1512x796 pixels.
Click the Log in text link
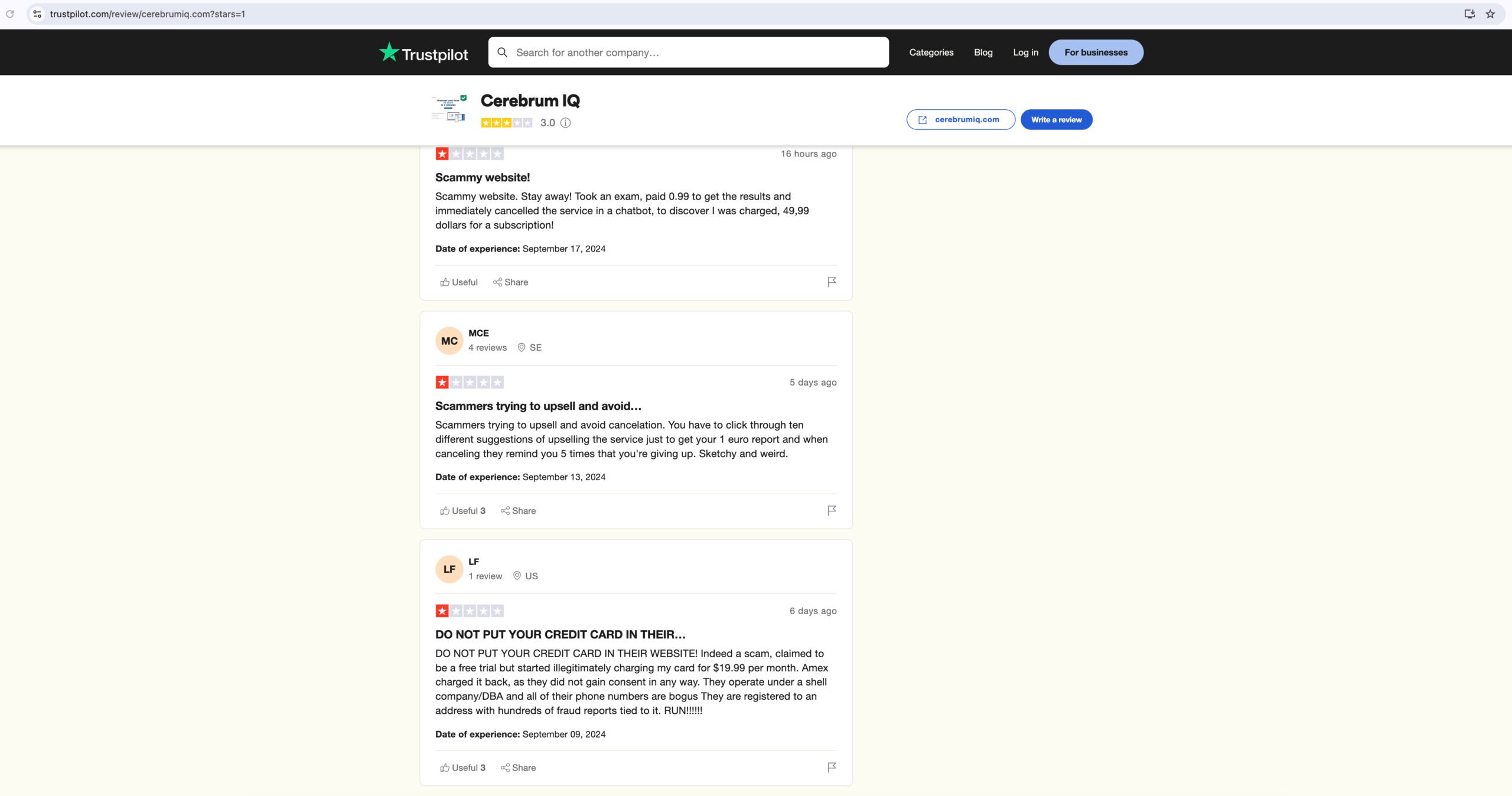1025,52
